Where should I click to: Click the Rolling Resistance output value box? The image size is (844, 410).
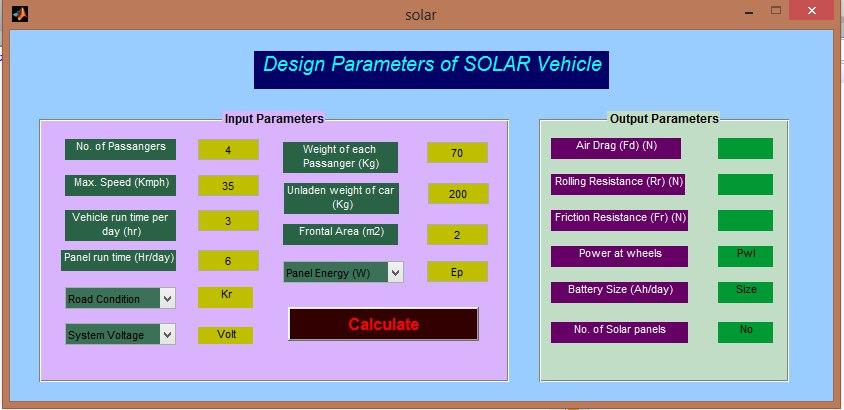point(745,184)
